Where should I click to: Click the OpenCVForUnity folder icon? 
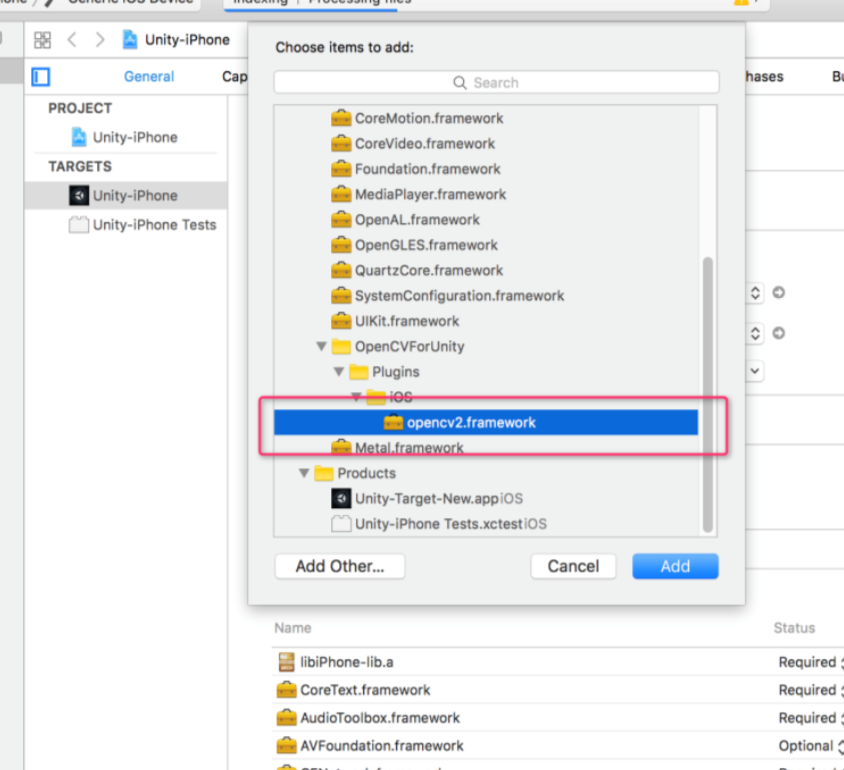(341, 346)
